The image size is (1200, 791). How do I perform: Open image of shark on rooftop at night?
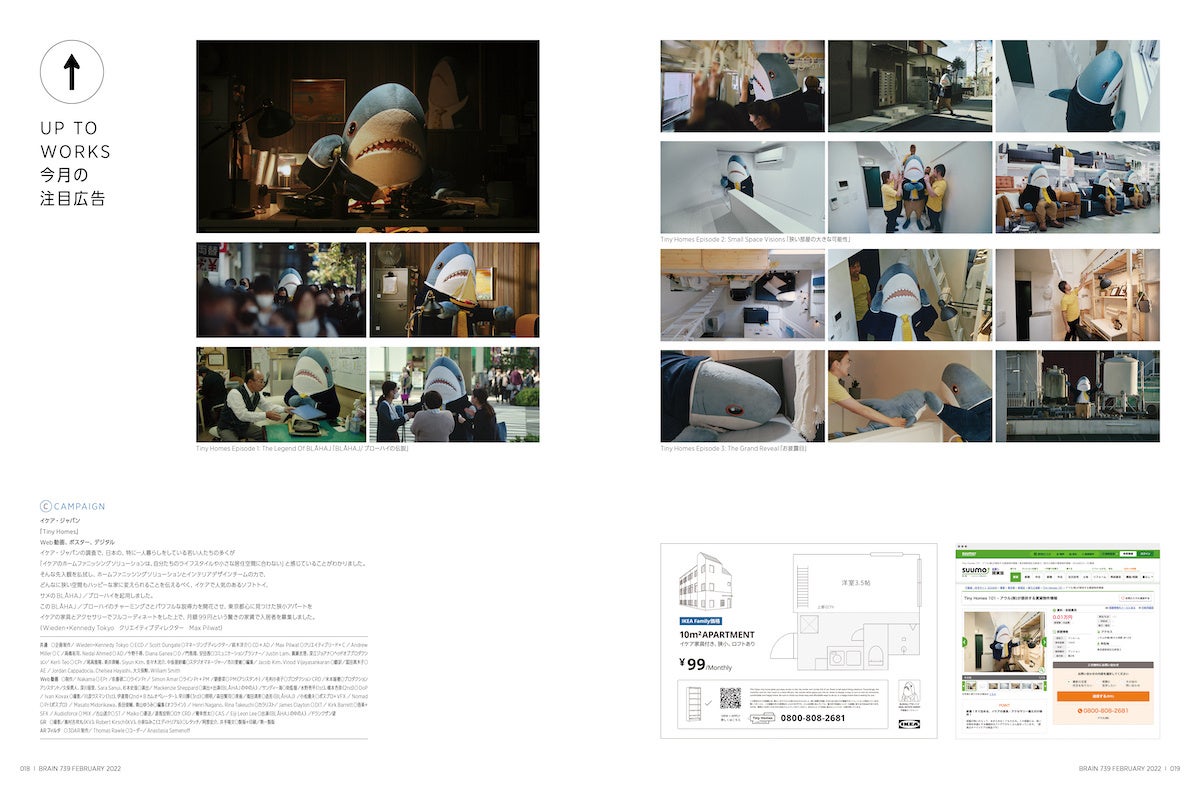click(x=1078, y=396)
